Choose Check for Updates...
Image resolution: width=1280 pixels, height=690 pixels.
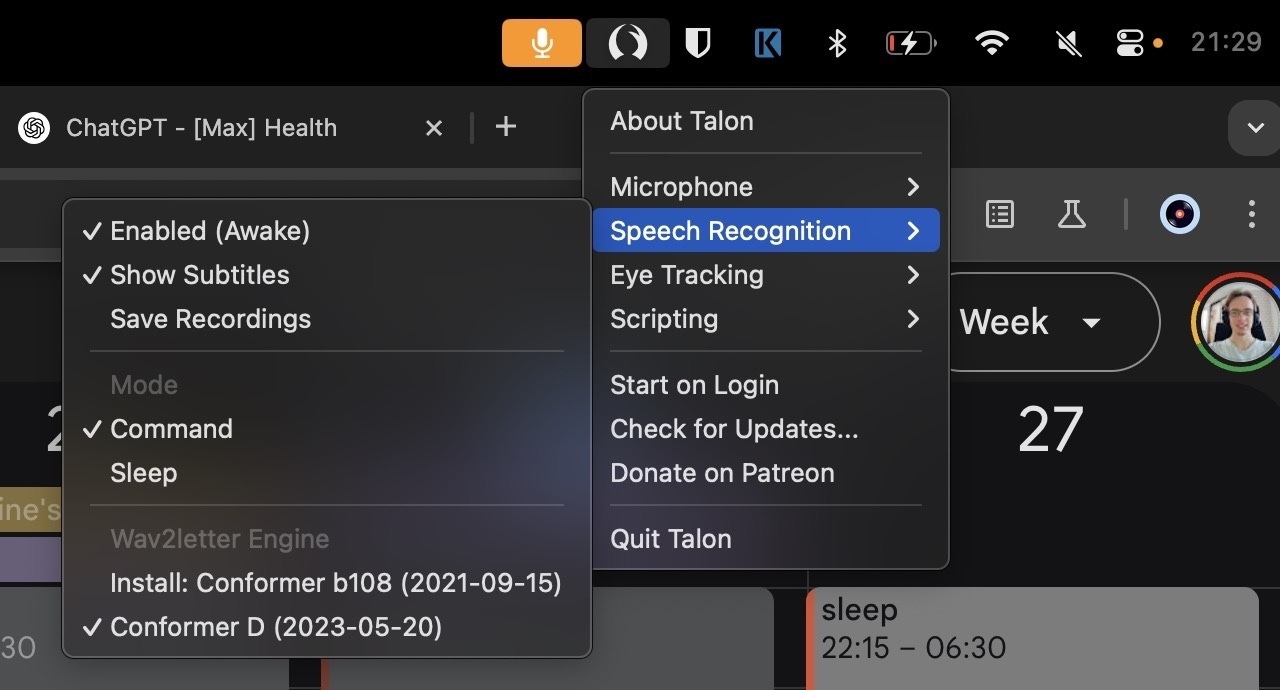click(x=767, y=429)
